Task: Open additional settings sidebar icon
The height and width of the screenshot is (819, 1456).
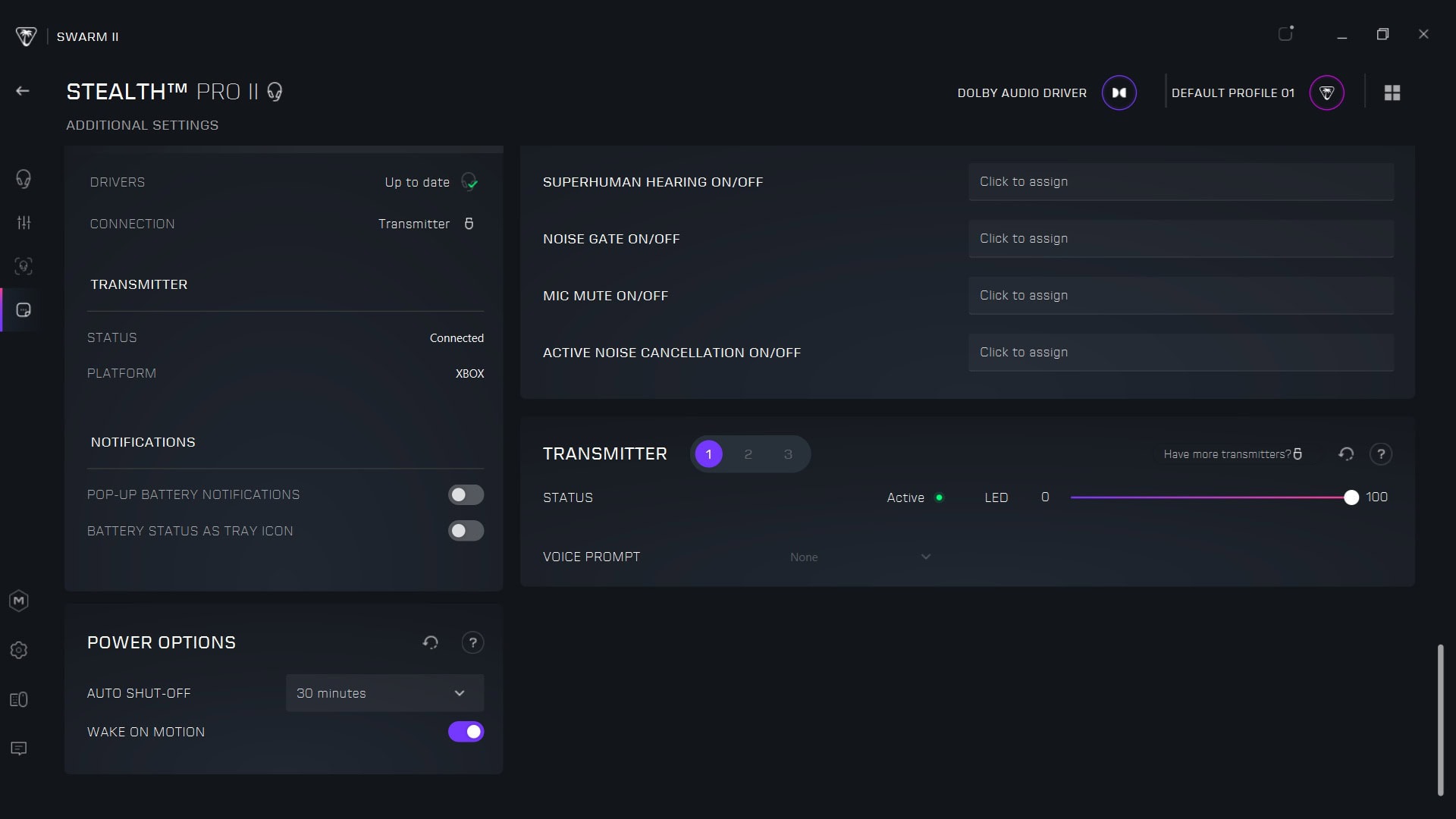Action: (x=24, y=310)
